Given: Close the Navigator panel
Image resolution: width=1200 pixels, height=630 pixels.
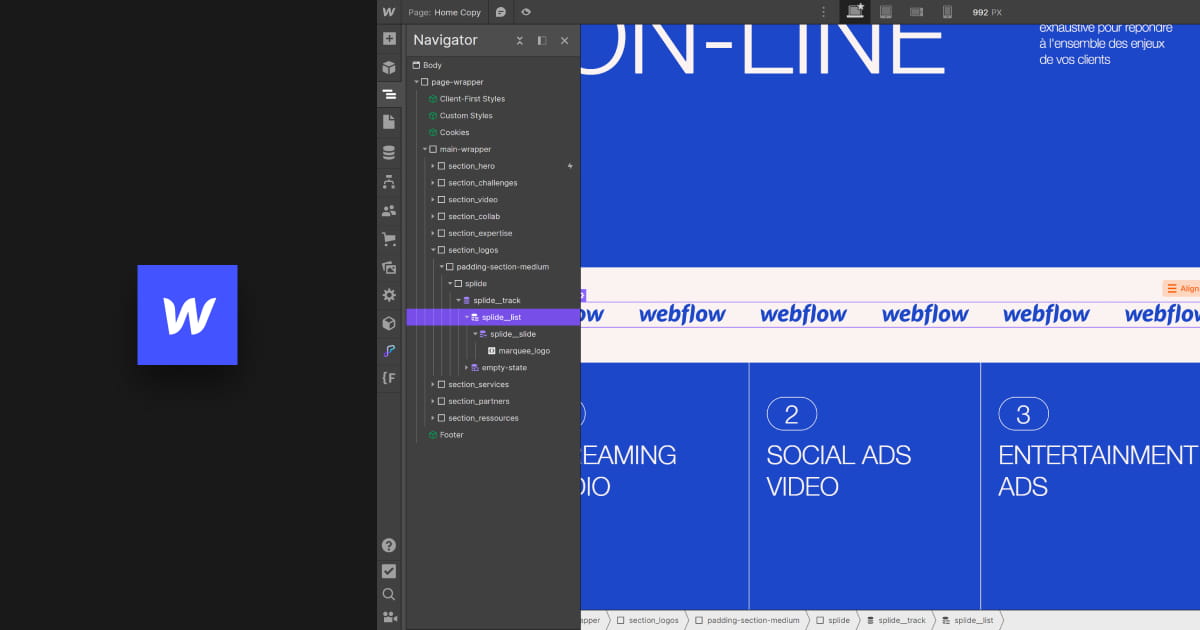Looking at the screenshot, I should pos(564,41).
